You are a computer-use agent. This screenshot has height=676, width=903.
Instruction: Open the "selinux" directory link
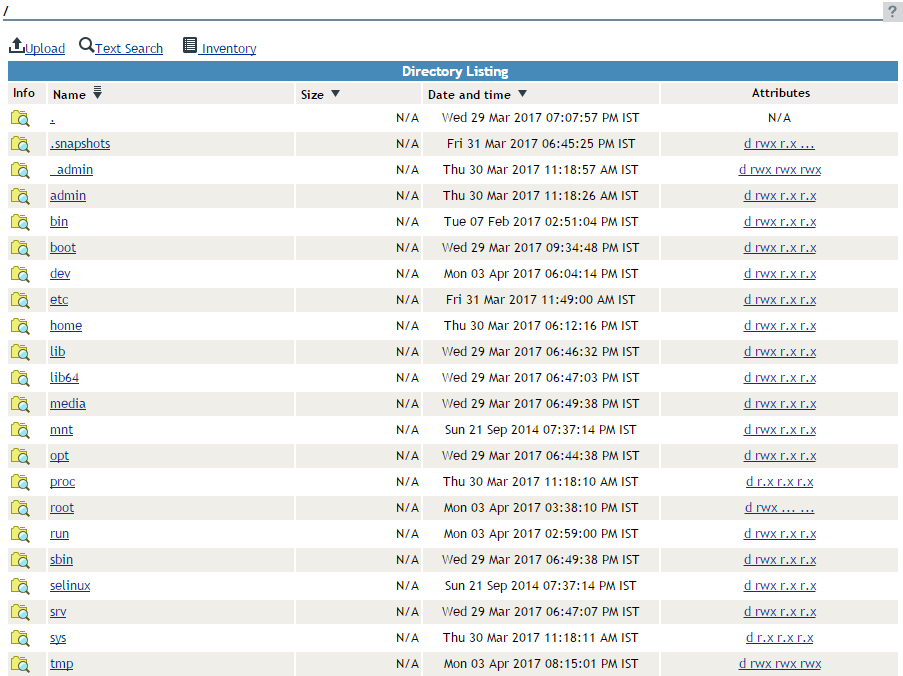69,585
